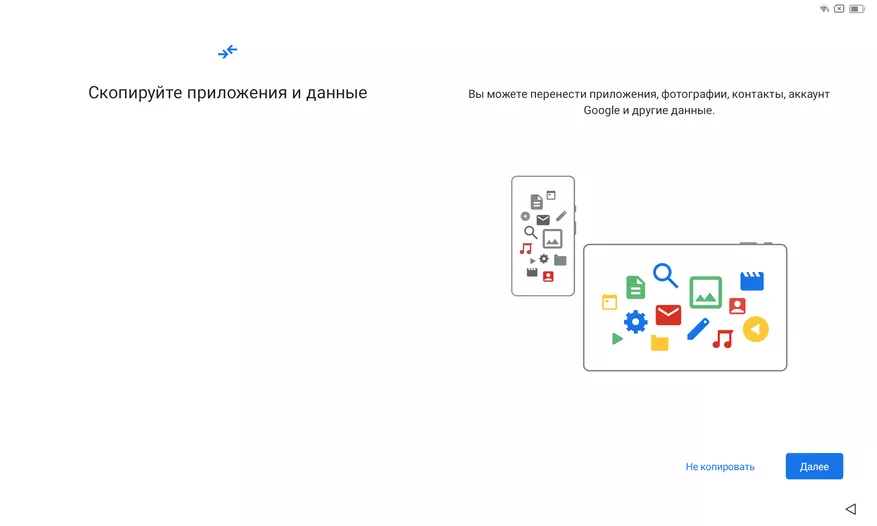Tap the yellow circle arrow icon in tablet

[756, 329]
